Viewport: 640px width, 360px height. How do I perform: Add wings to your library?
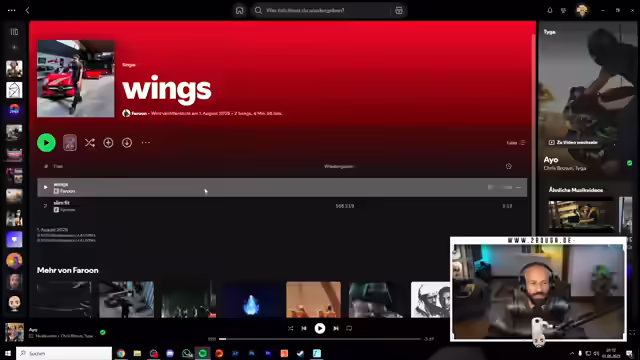pos(108,143)
